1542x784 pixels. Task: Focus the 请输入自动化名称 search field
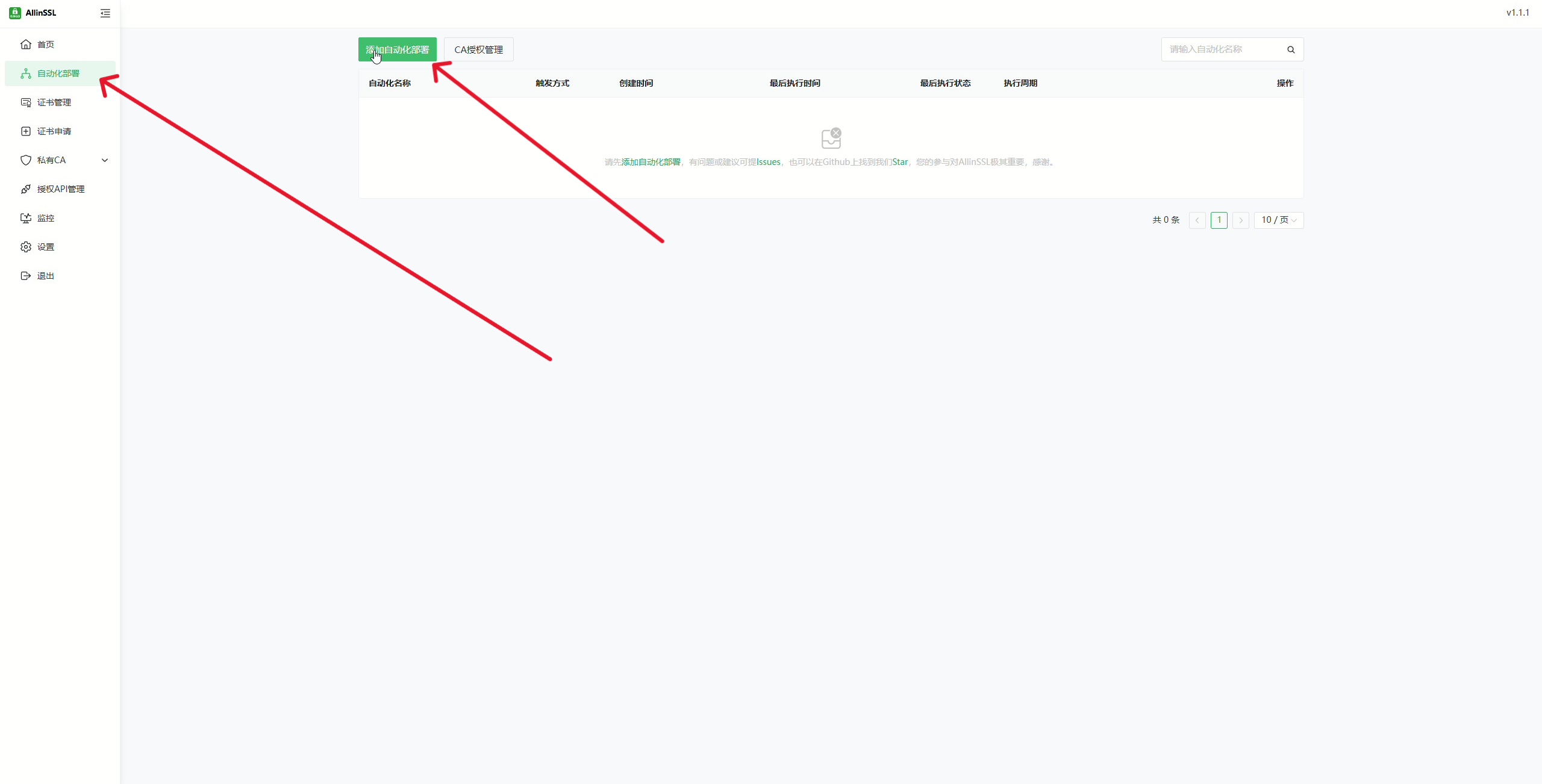pos(1223,49)
